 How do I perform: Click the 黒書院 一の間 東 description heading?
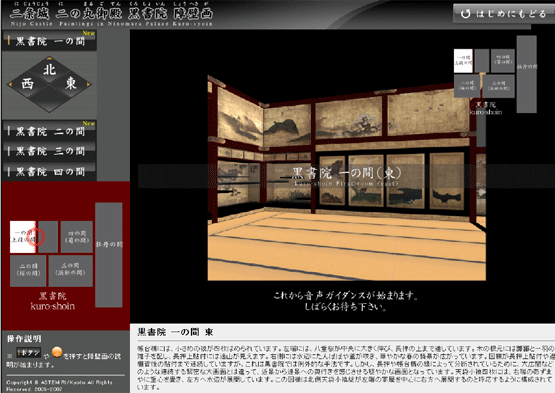(175, 332)
